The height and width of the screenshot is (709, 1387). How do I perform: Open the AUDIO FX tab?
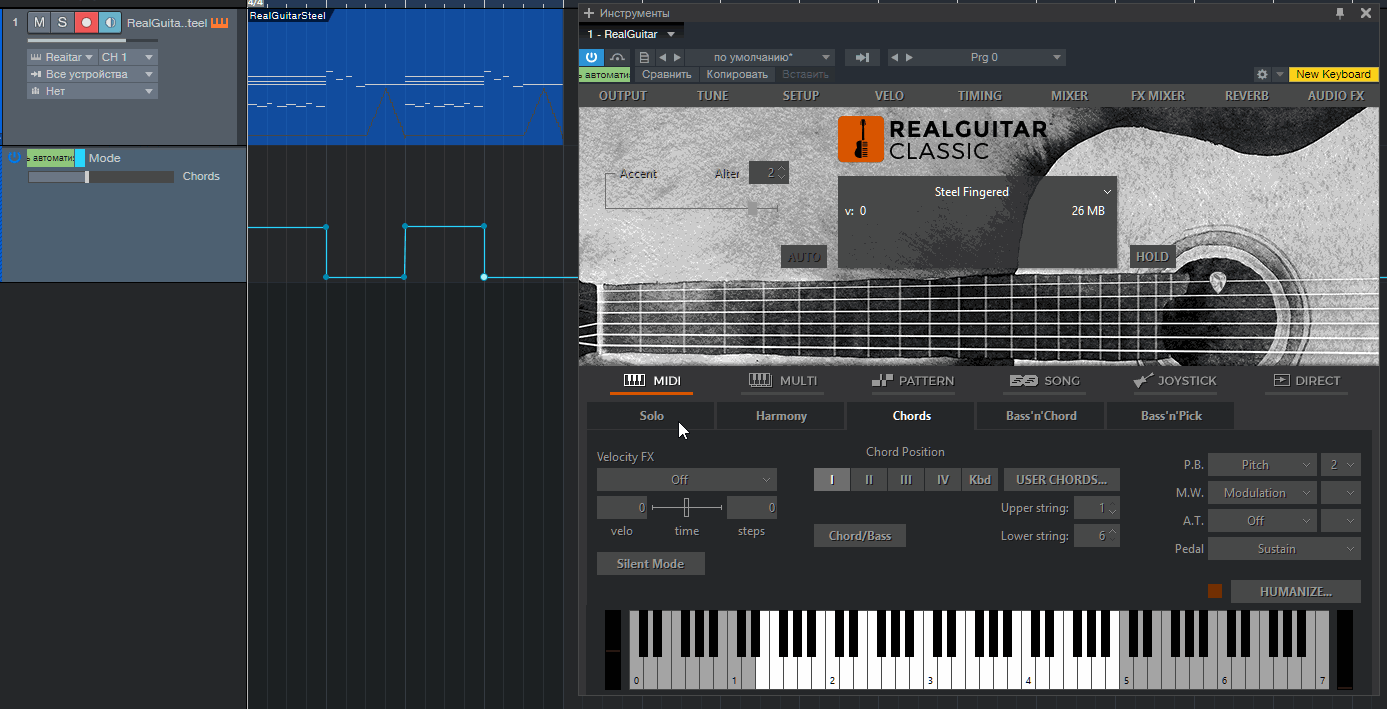(1336, 96)
